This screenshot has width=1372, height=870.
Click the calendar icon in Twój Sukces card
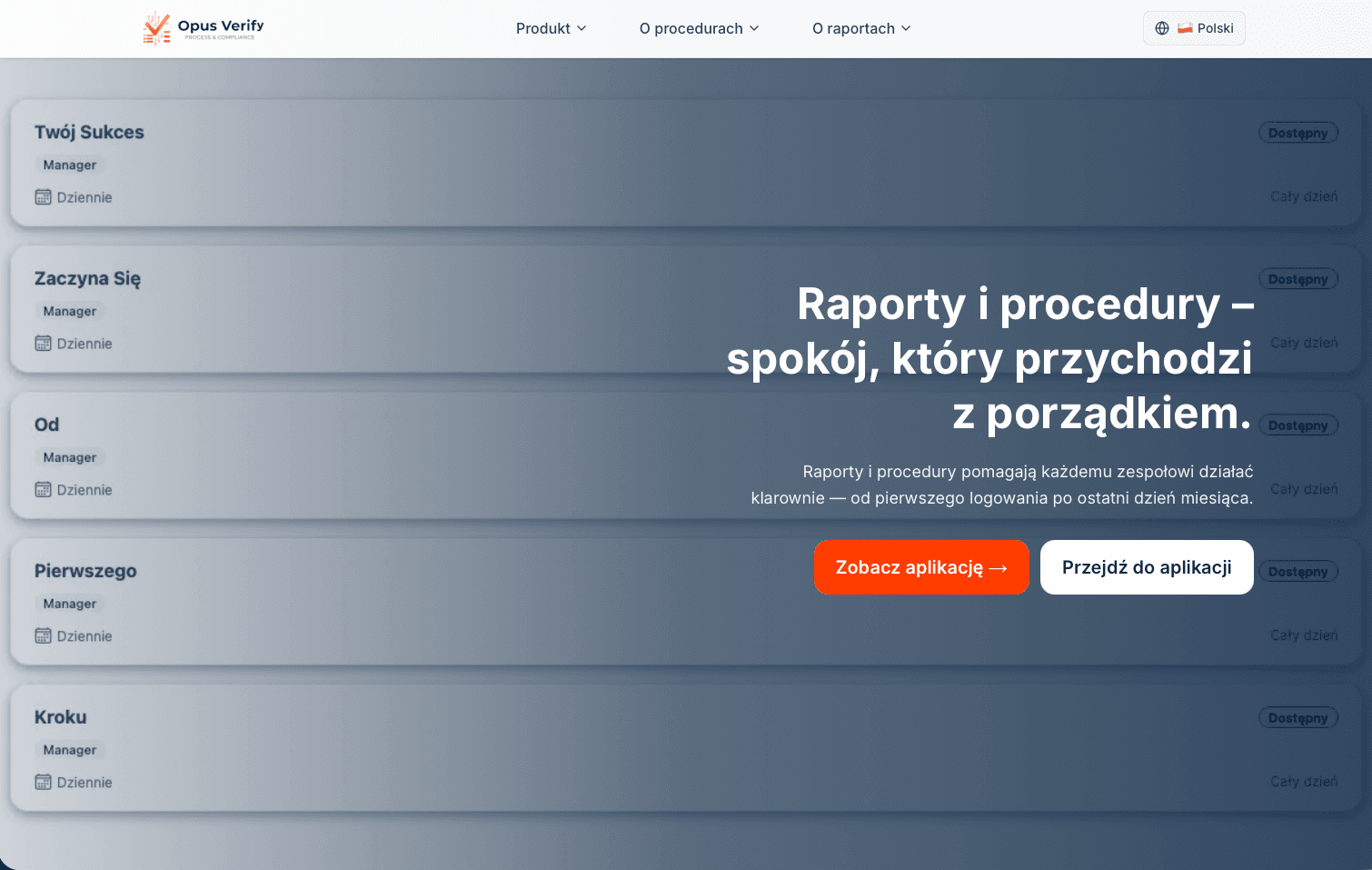[43, 197]
